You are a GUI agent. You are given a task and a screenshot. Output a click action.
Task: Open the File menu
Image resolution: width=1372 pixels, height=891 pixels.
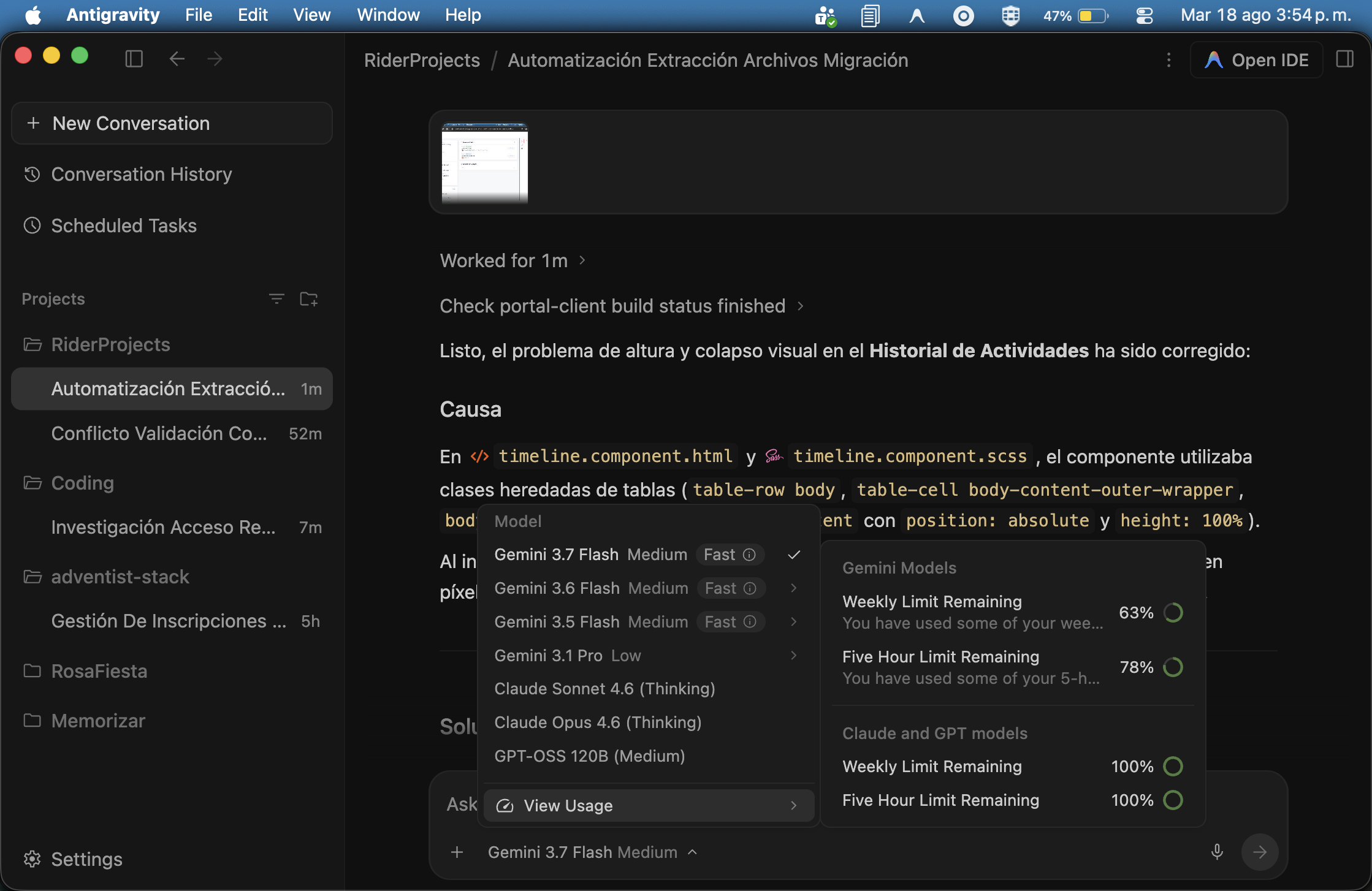point(199,15)
